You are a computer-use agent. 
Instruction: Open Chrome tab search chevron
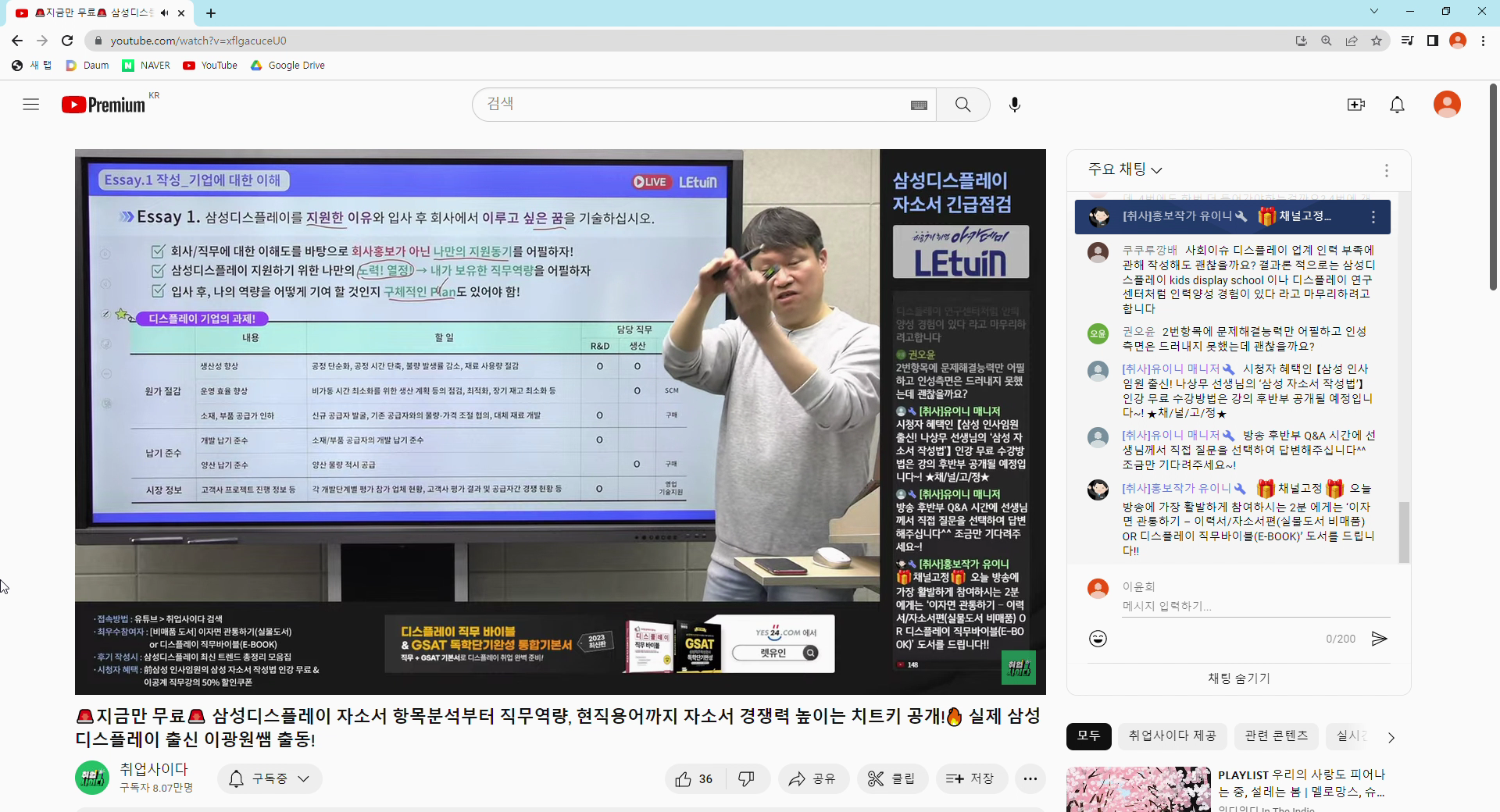1374,11
